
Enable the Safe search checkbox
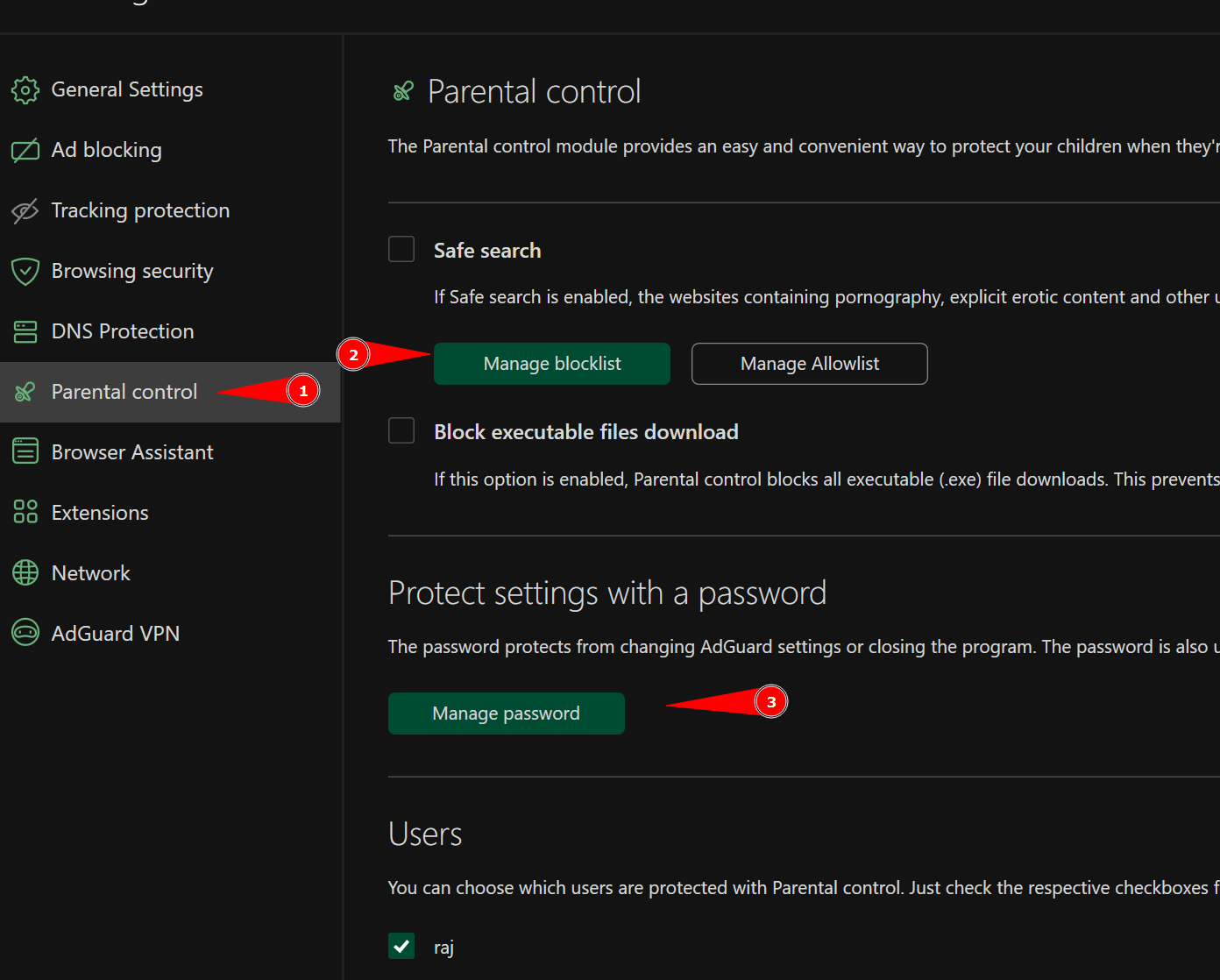(401, 249)
